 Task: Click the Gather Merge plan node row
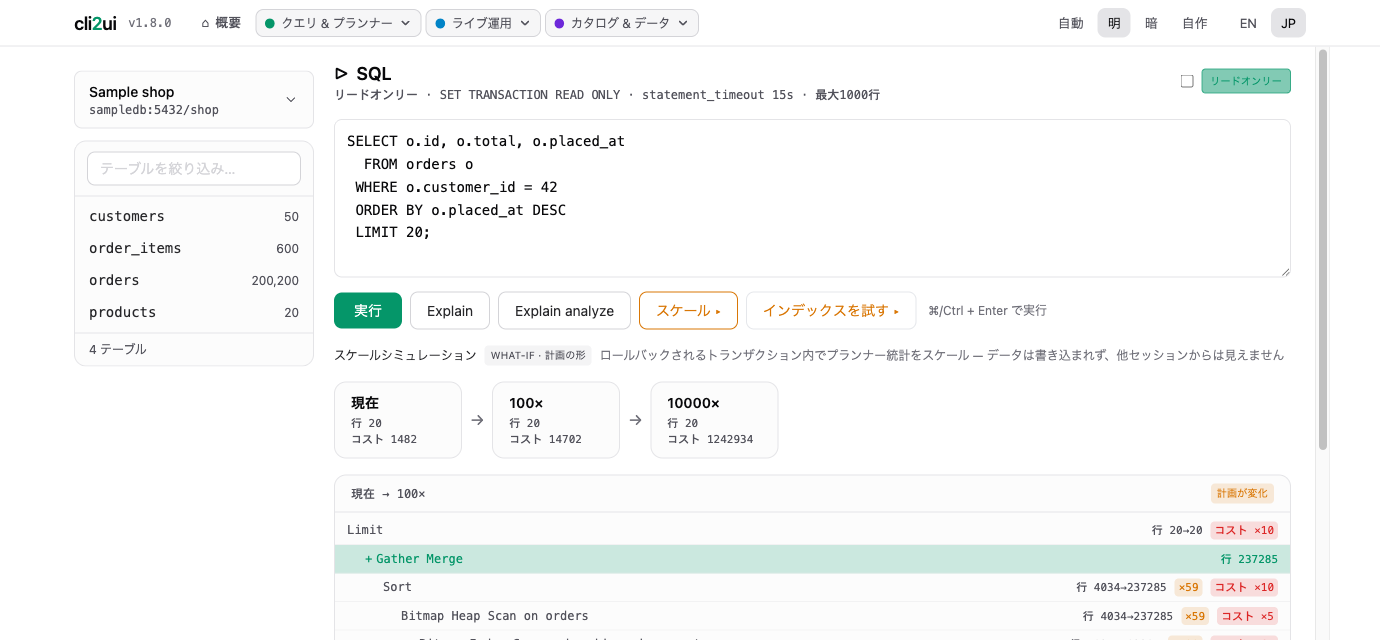812,559
